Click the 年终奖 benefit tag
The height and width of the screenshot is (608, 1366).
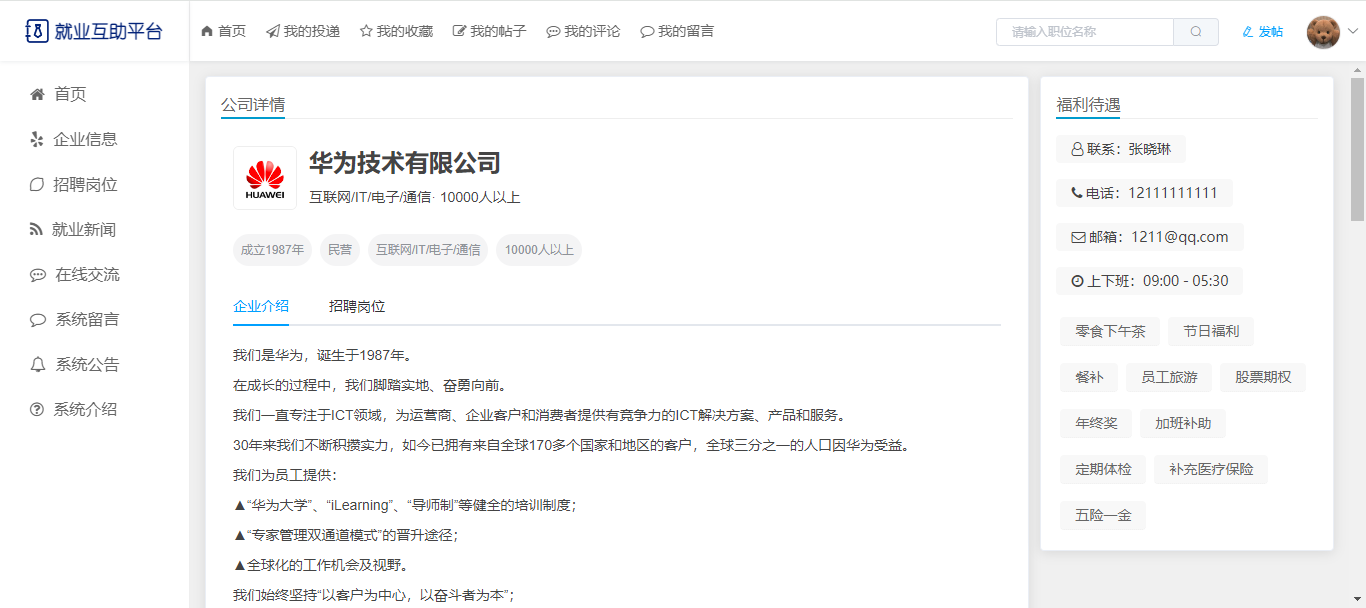1097,423
